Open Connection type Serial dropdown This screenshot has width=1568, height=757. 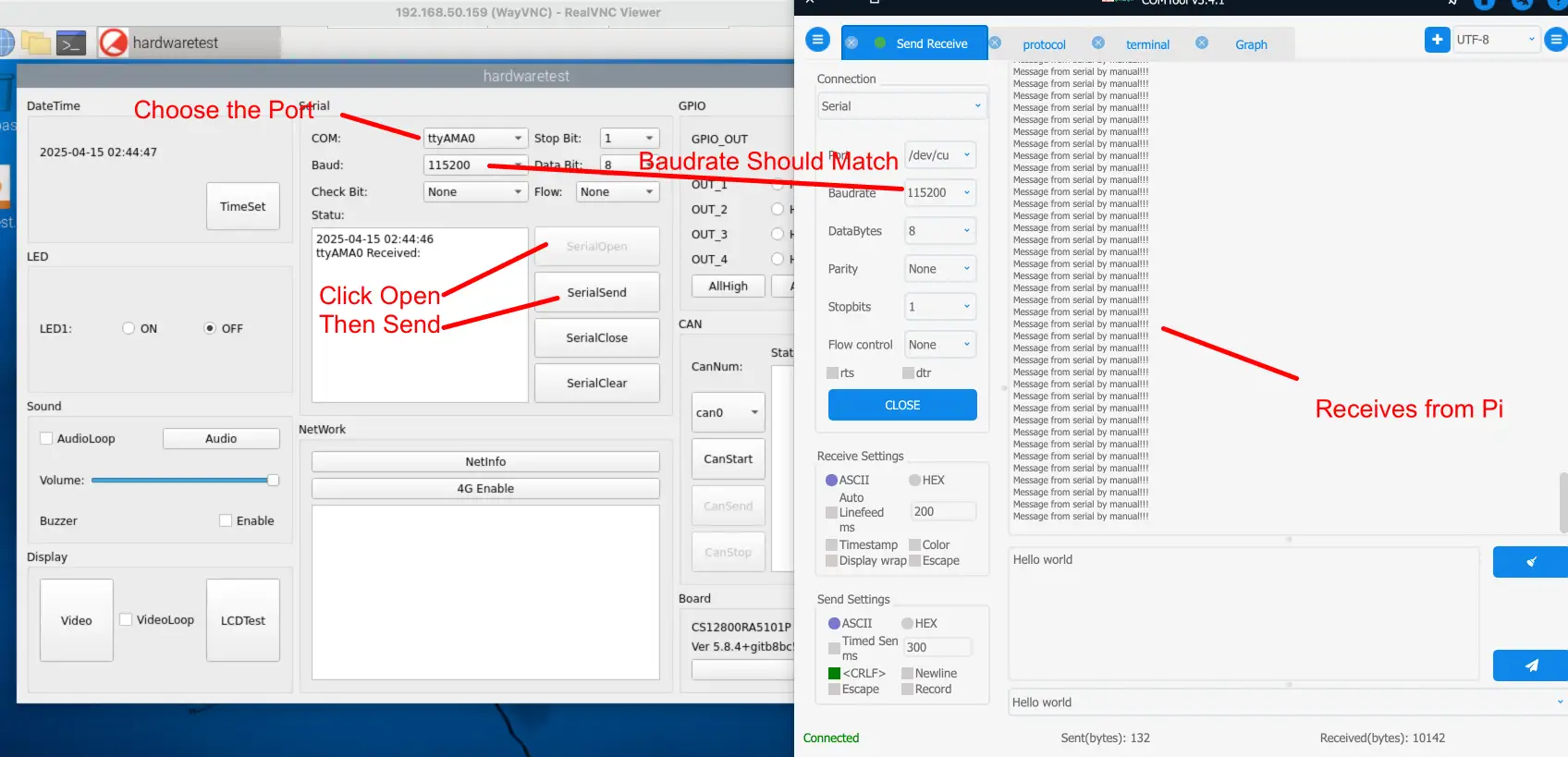(901, 105)
